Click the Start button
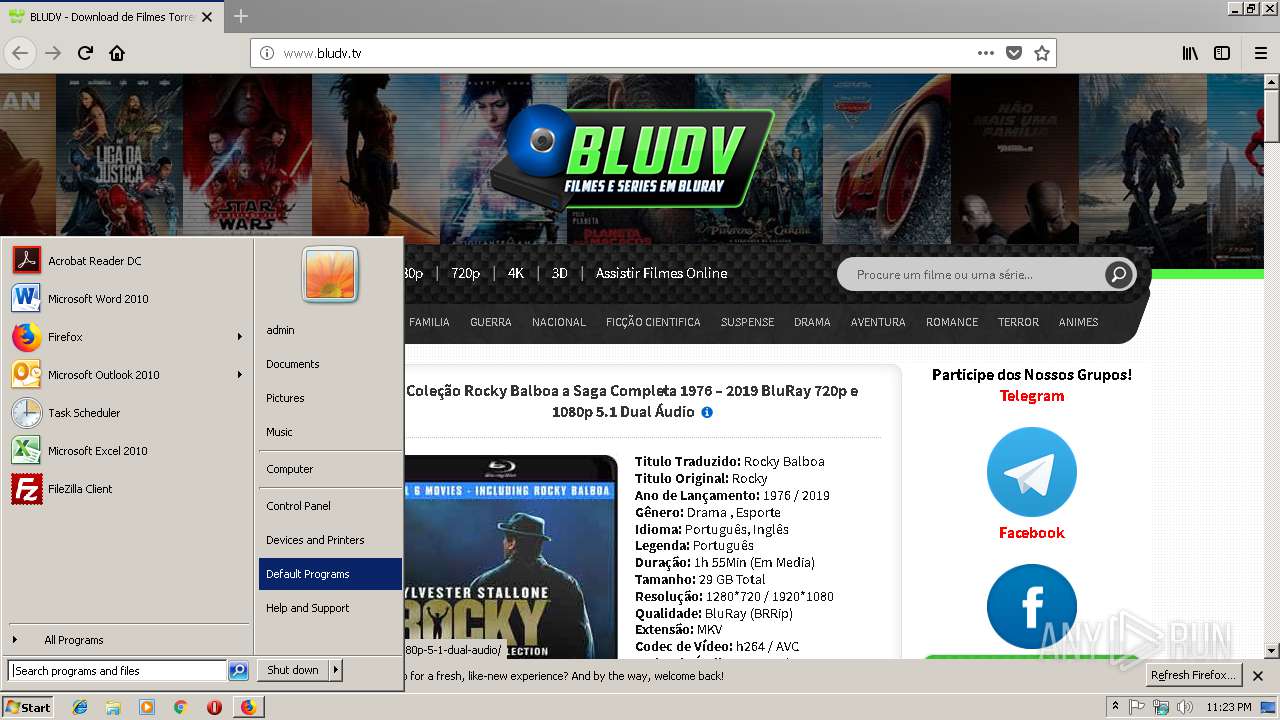Viewport: 1280px width, 720px height. [28, 707]
